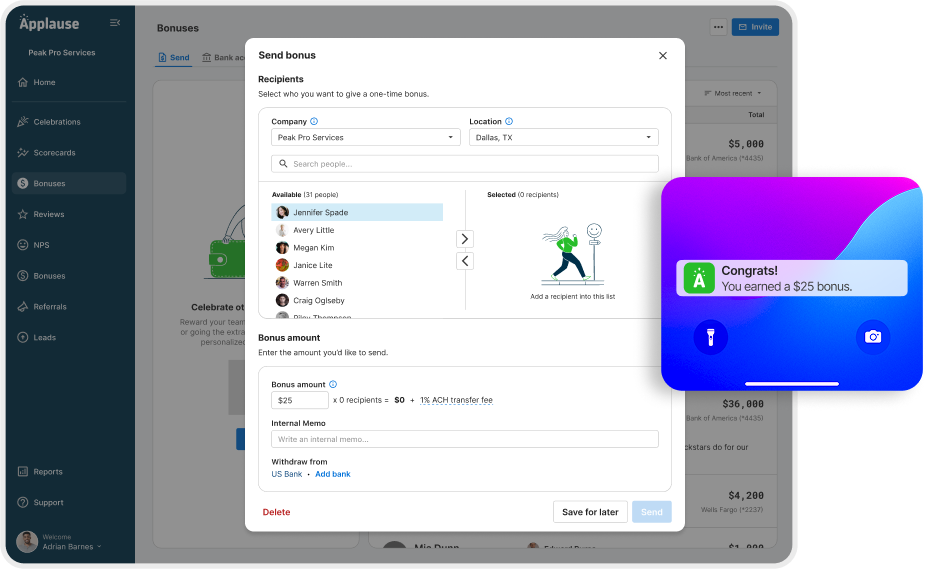Collapse the sidebar using the menu icon
The image size is (929, 569).
click(115, 23)
